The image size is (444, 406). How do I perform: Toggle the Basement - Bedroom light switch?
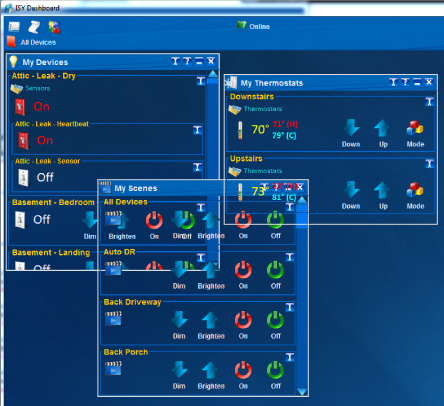click(x=20, y=220)
